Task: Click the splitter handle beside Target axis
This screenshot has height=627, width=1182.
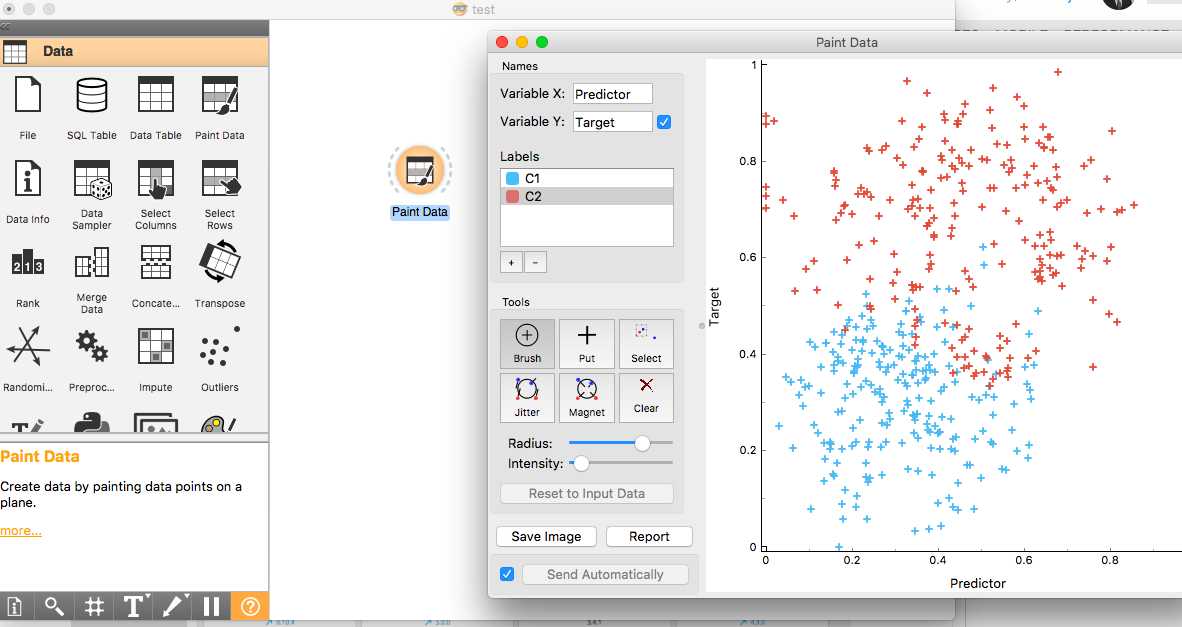Action: tap(702, 326)
